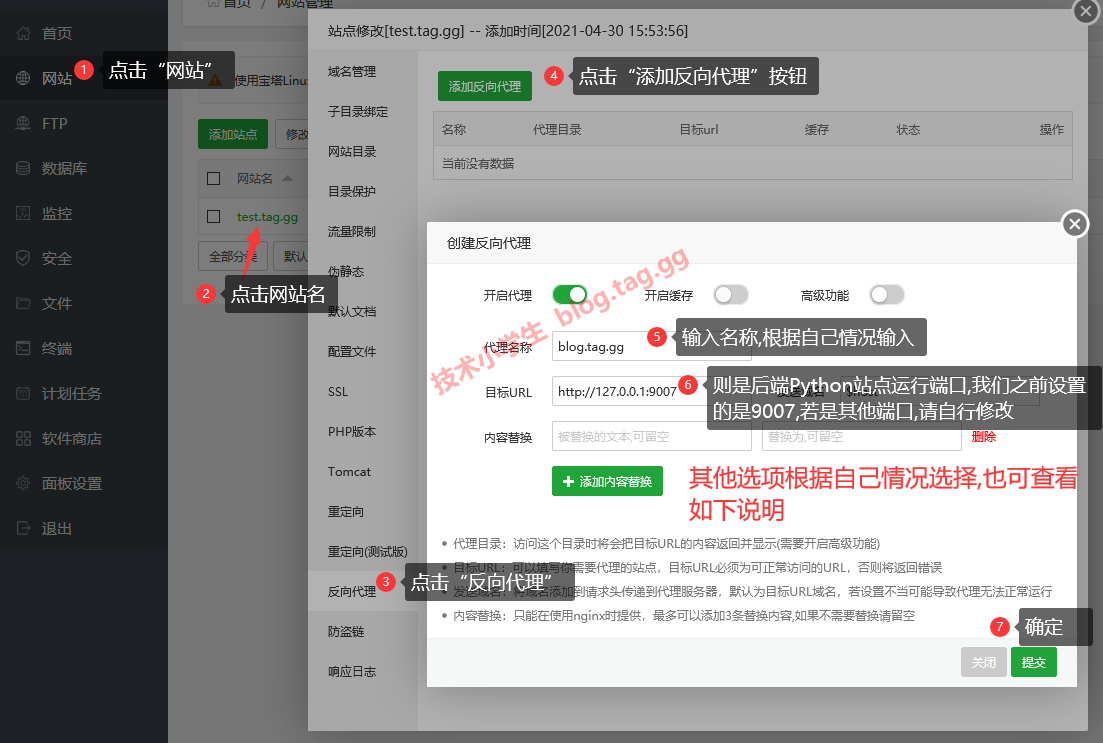Turn on the 高级功能 toggle
Screen dimensions: 1103x743
pyautogui.click(x=887, y=295)
